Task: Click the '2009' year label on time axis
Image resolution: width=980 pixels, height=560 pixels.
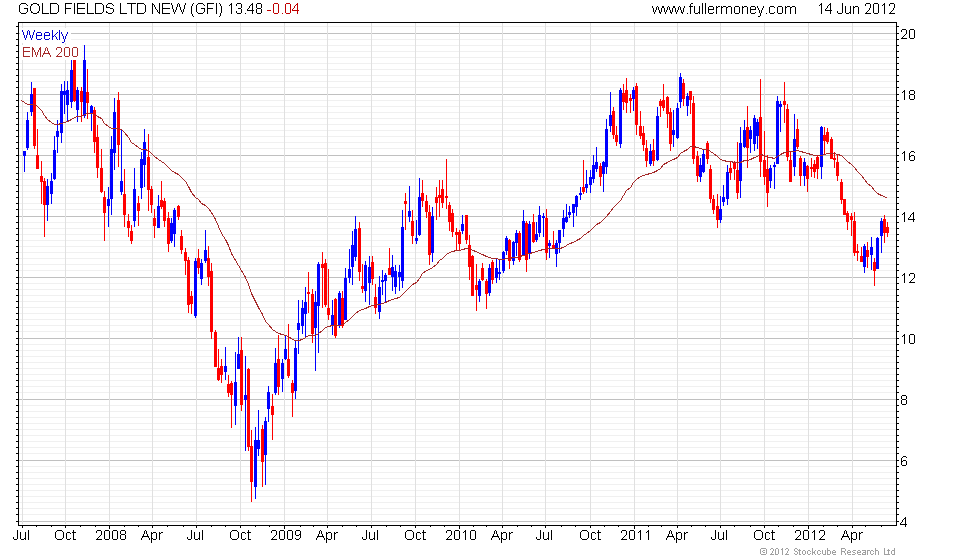Action: (286, 536)
